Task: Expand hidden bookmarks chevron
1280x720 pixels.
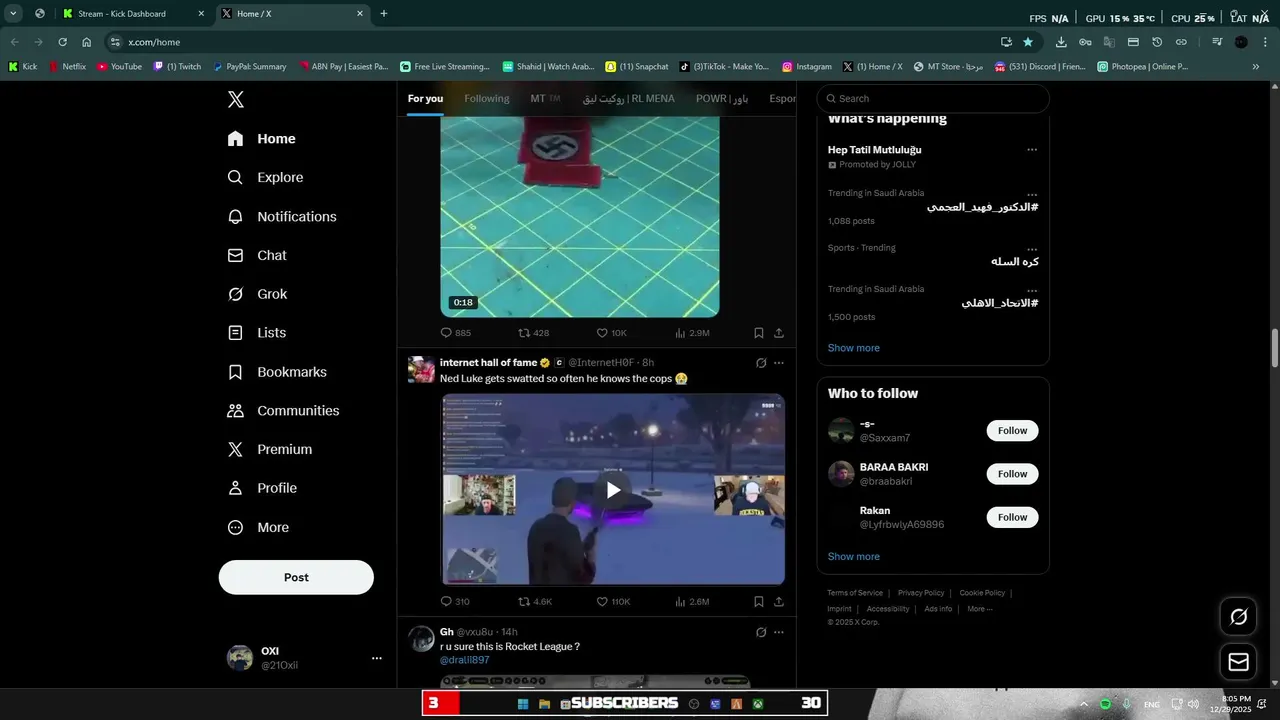Action: pyautogui.click(x=1256, y=67)
